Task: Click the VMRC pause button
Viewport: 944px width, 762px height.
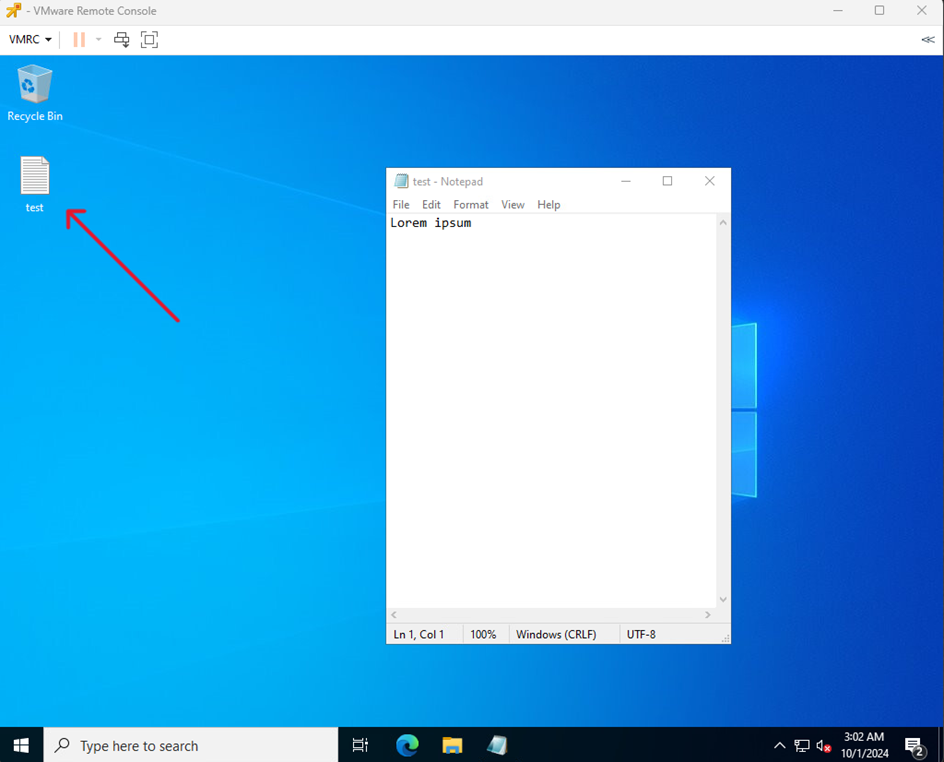Action: [x=79, y=40]
